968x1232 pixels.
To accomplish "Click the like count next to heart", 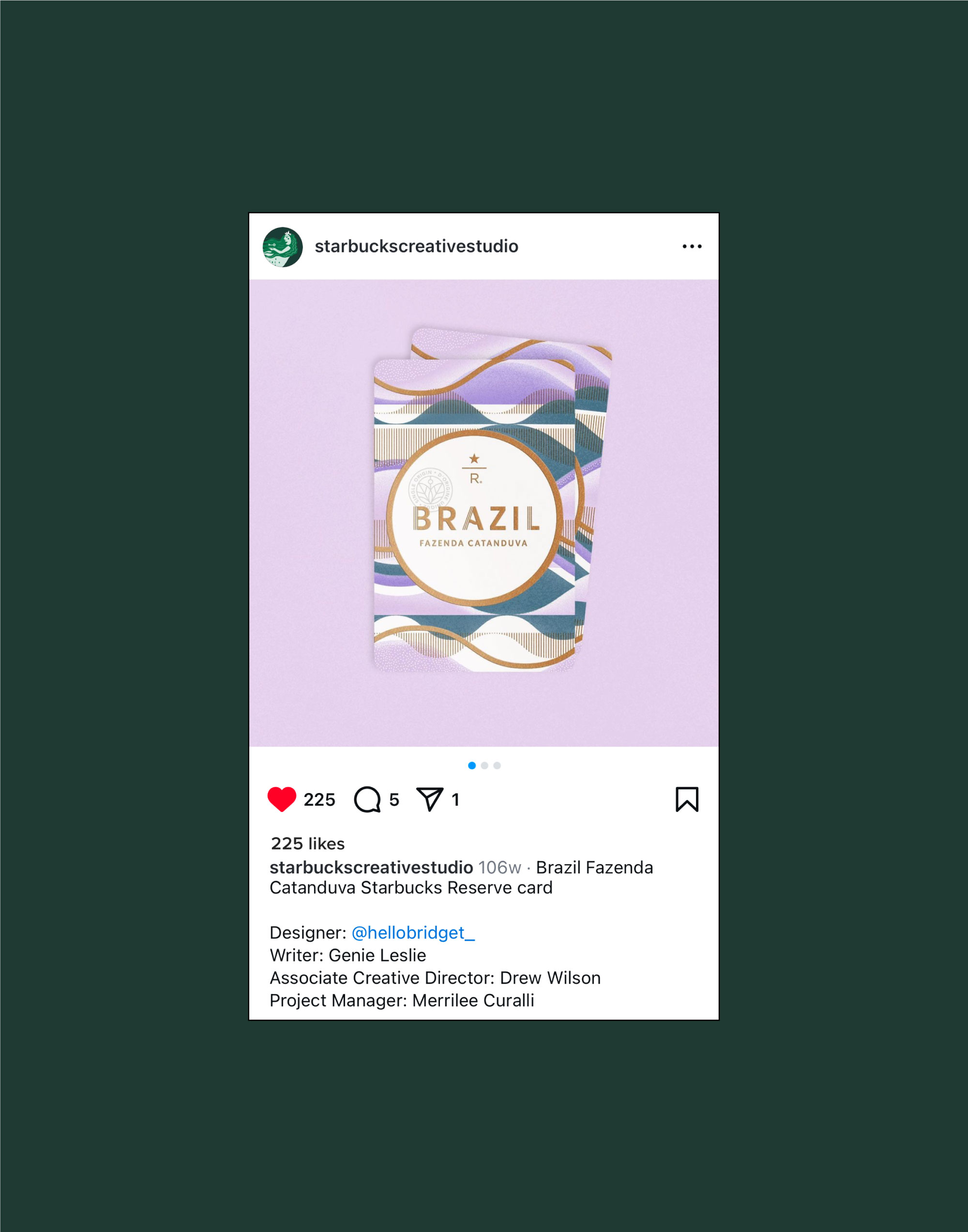I will pyautogui.click(x=319, y=799).
